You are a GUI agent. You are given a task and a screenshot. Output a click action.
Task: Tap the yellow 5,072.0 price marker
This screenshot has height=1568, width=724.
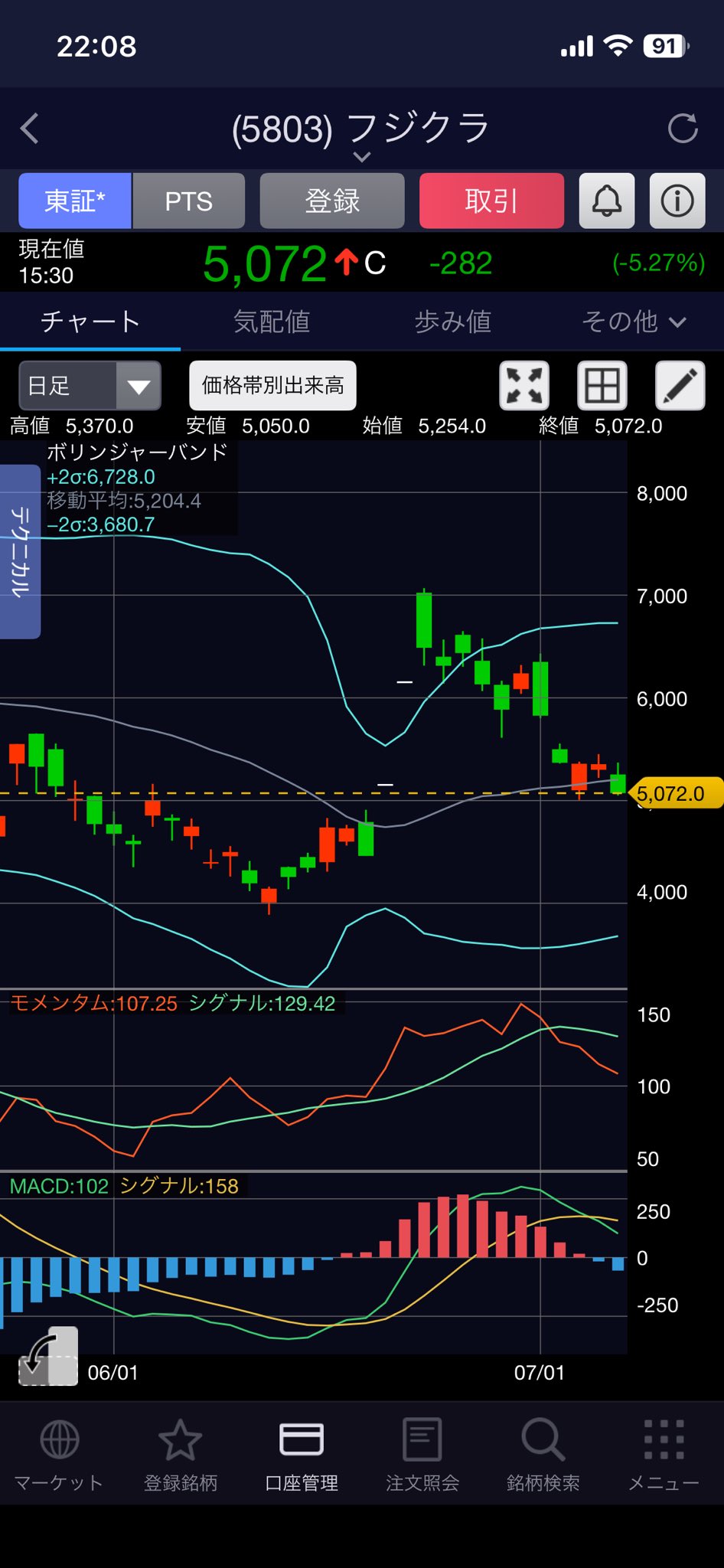point(676,793)
